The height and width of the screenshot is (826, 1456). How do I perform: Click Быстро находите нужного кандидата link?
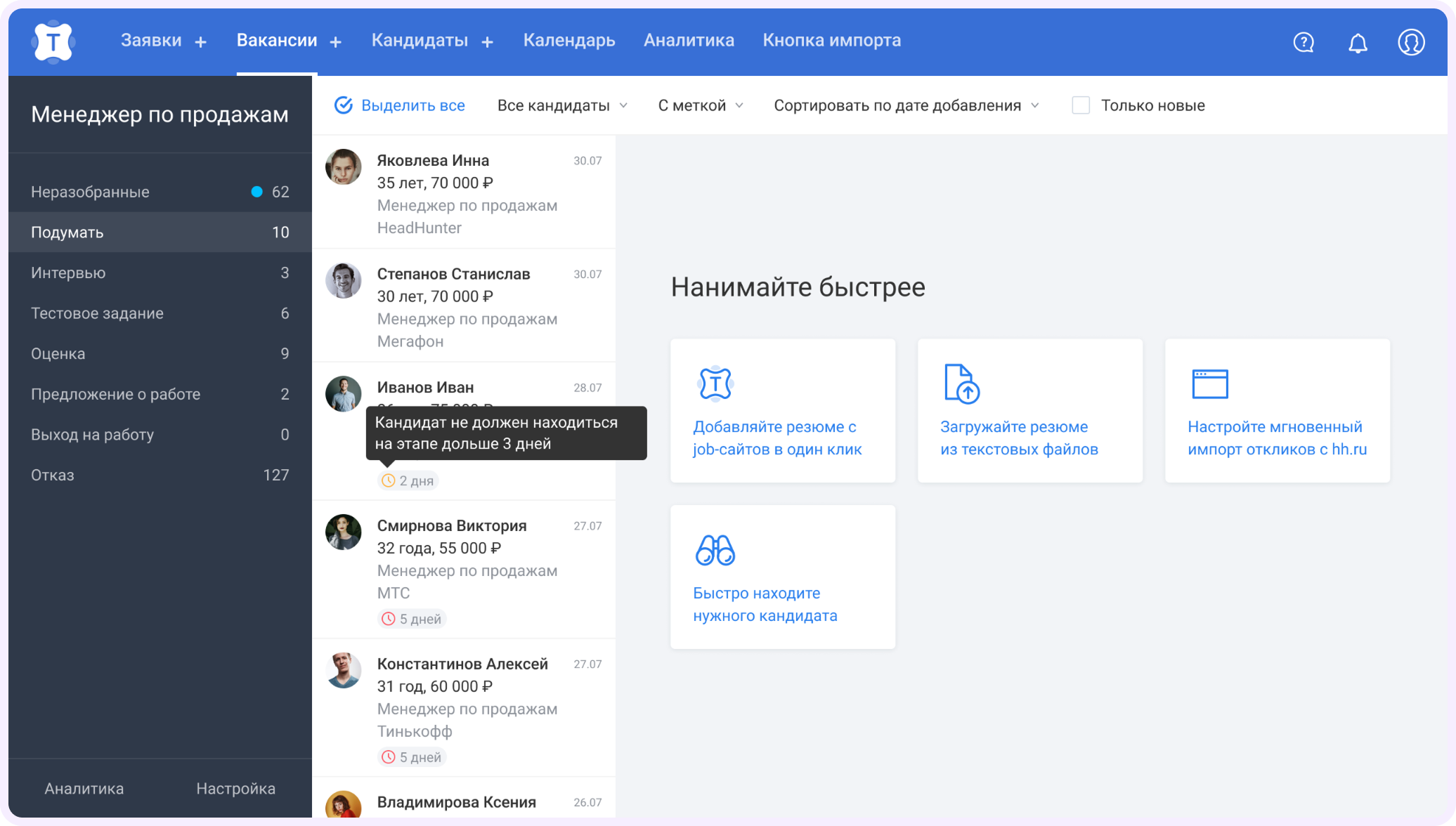(x=765, y=604)
